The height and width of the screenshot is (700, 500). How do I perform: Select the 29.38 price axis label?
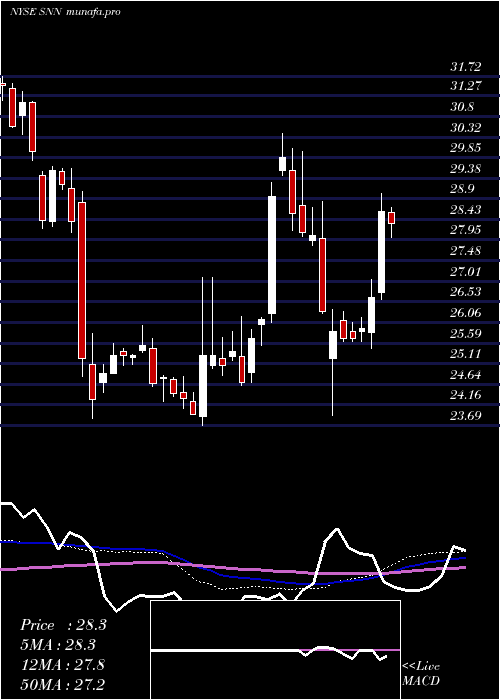(466, 169)
